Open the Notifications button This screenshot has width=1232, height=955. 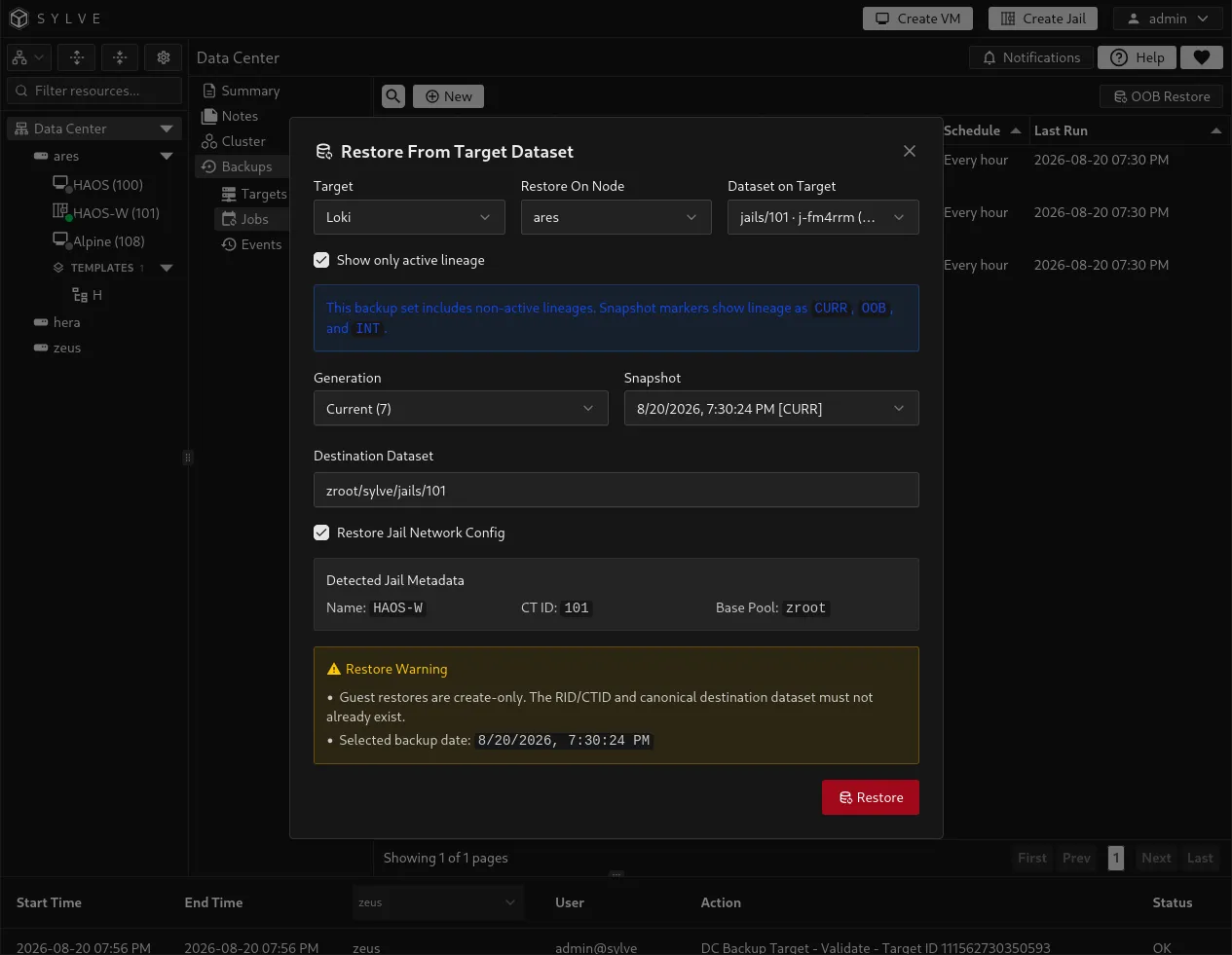pos(1031,57)
